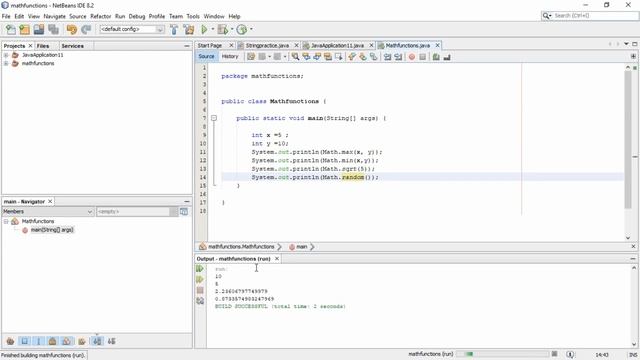640x360 pixels.
Task: Run the project with green play icon
Action: [x=204, y=29]
